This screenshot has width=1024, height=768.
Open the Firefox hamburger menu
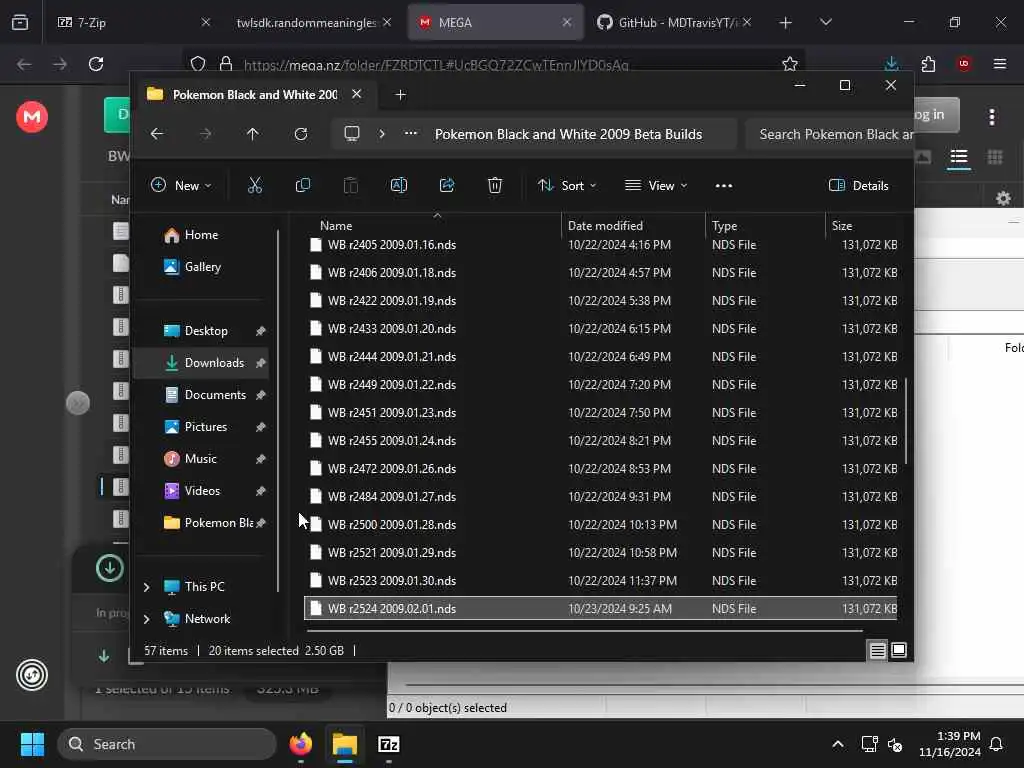(1000, 64)
